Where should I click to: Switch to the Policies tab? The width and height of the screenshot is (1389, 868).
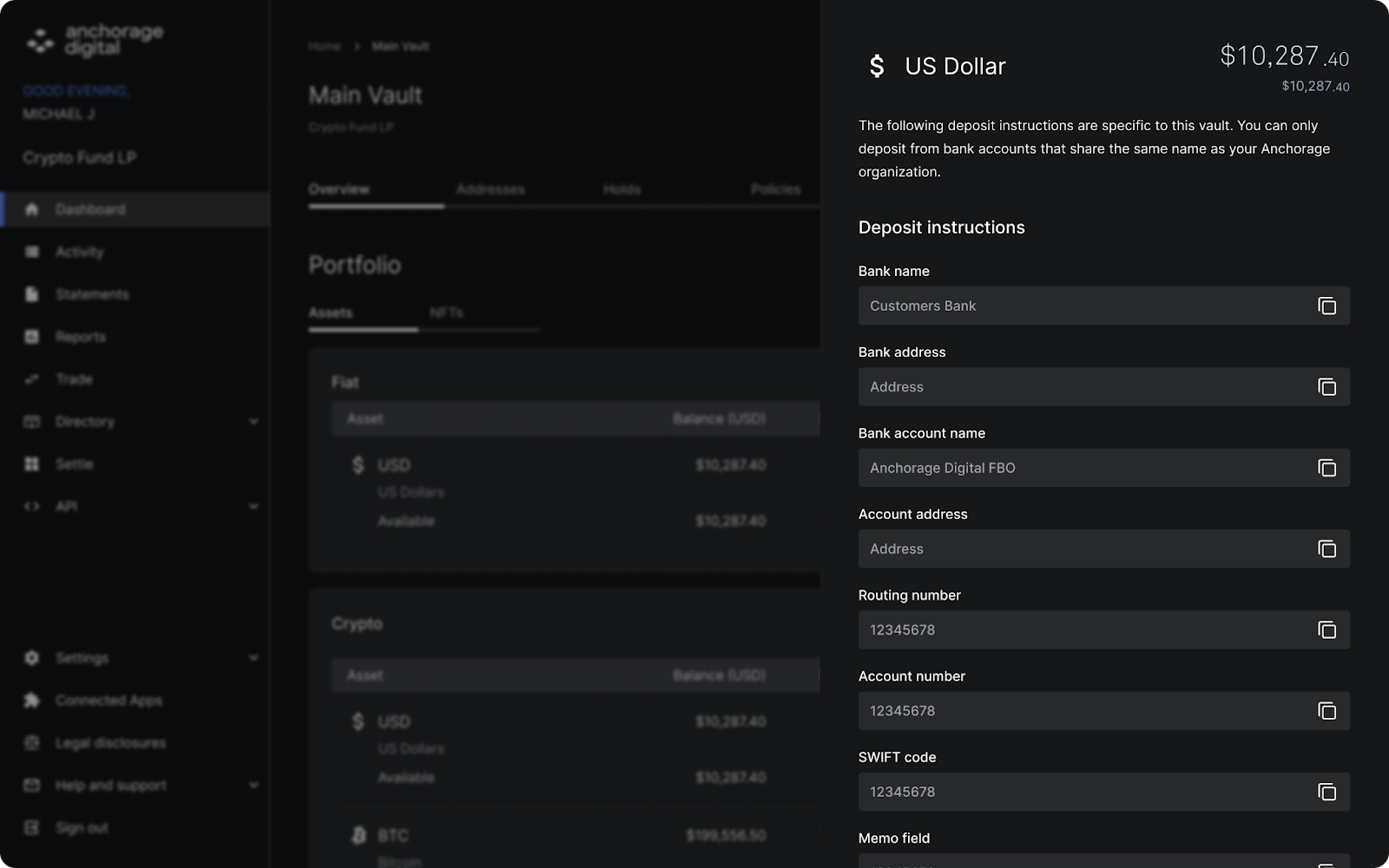775,189
